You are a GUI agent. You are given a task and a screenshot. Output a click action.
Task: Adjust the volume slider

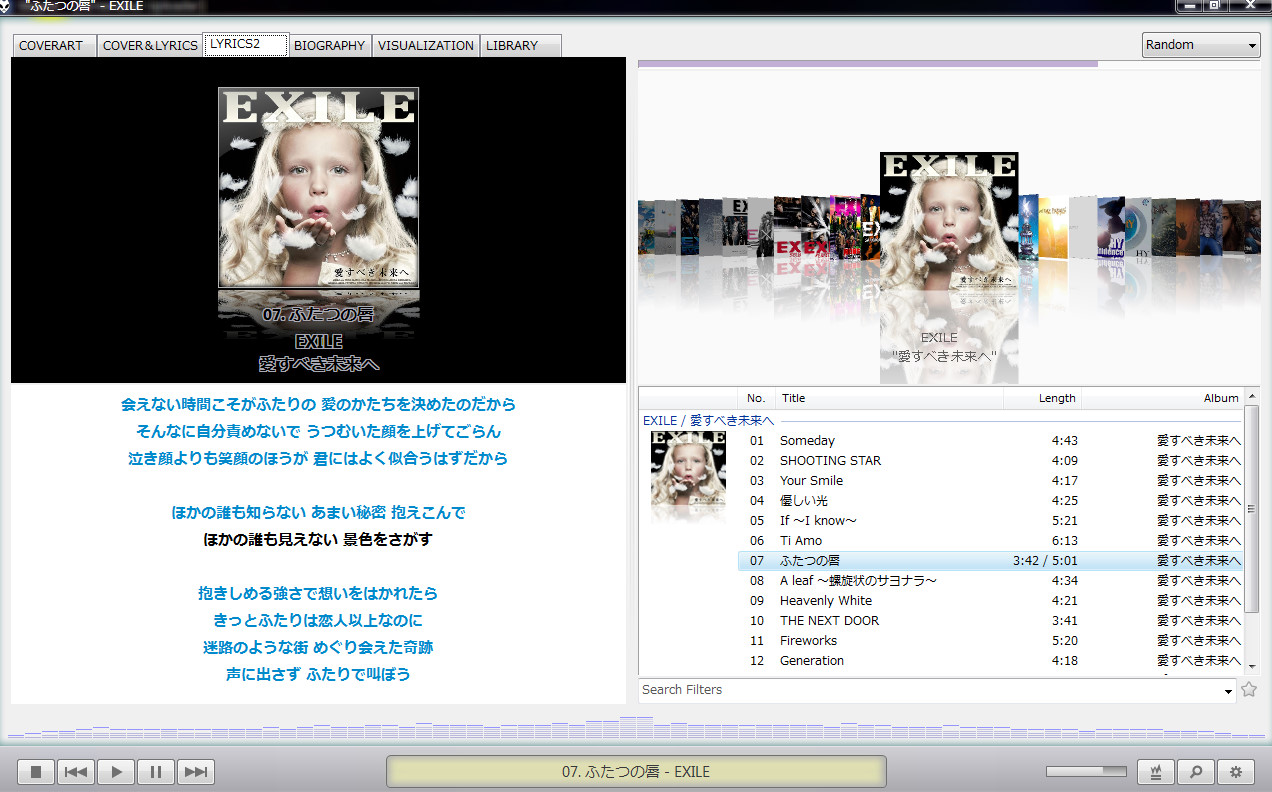tap(1086, 771)
